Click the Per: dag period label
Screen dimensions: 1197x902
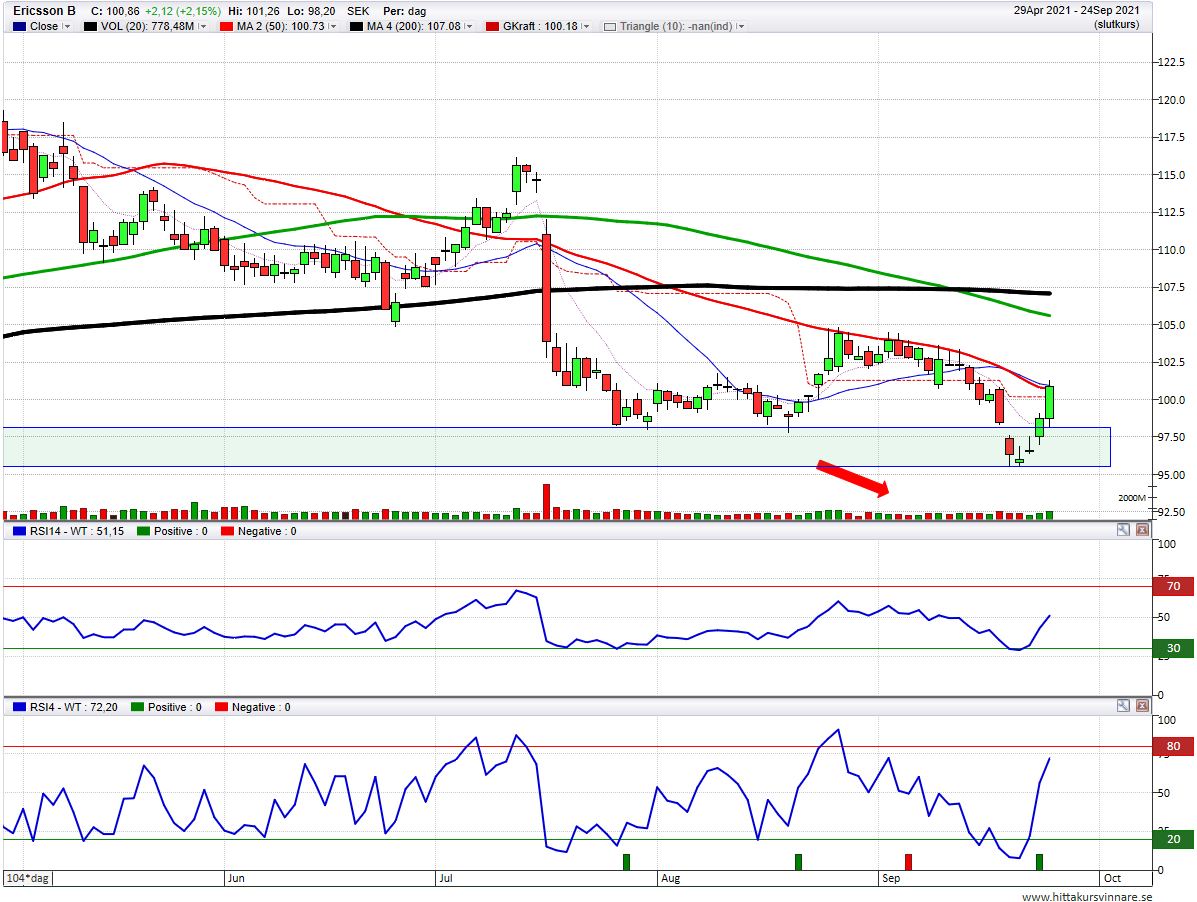405,11
